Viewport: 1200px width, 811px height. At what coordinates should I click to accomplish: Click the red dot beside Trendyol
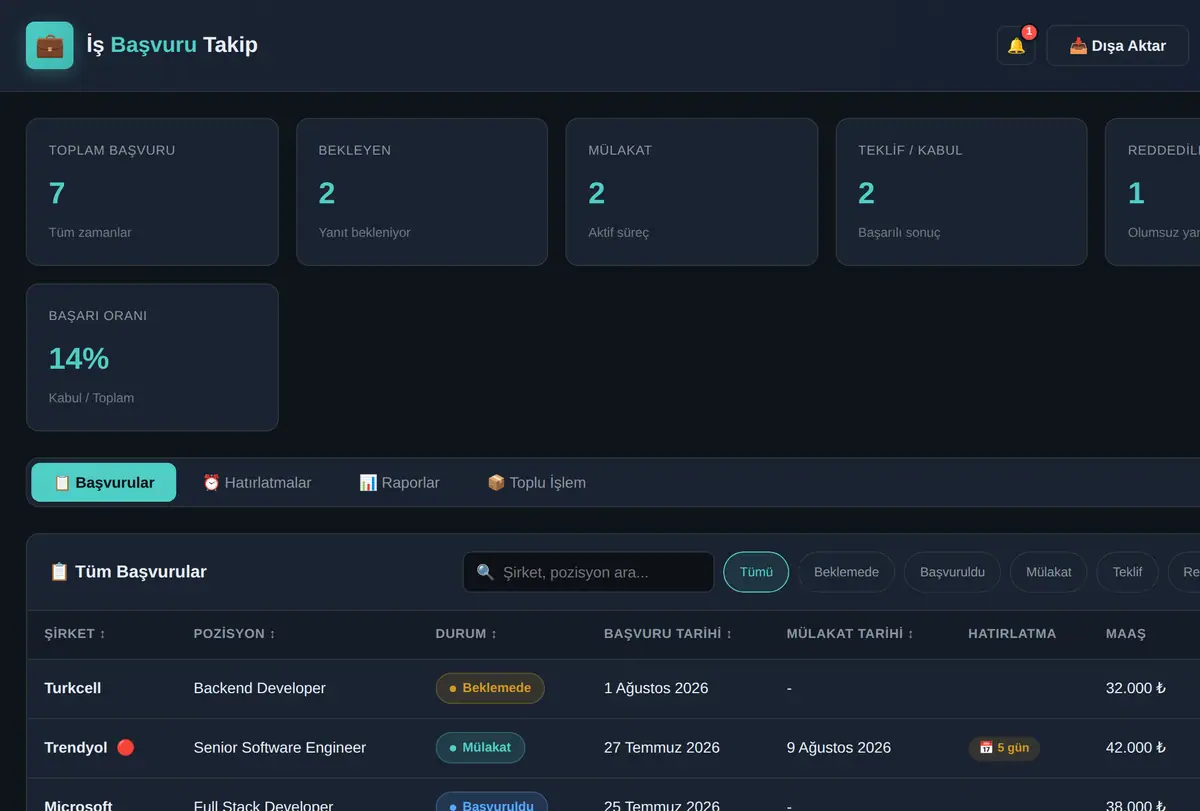pos(125,747)
